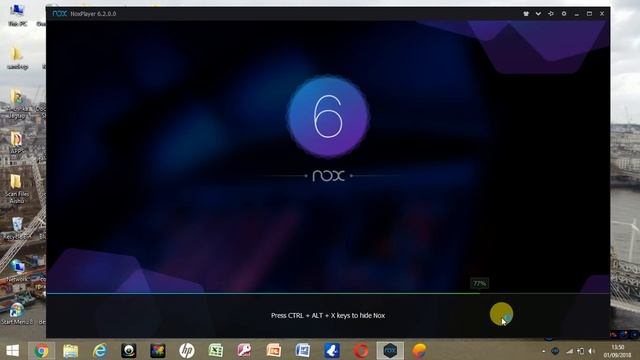Launch Excel from taskbar
The image size is (640, 360).
[x=216, y=351]
